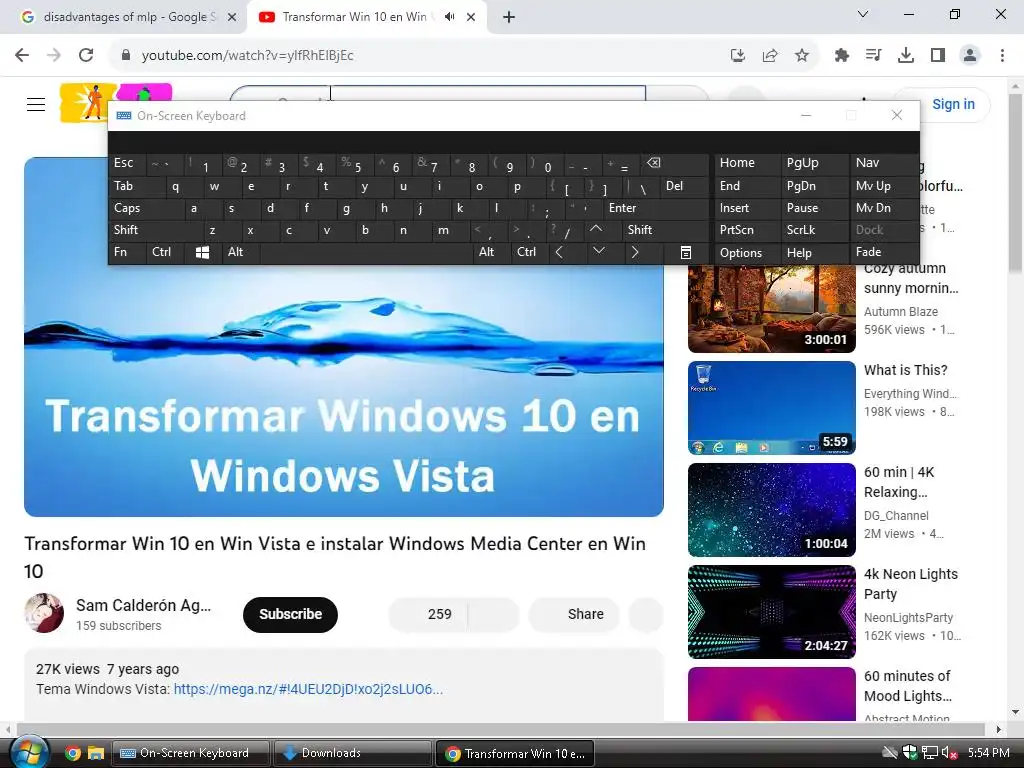Open the Chrome profile avatar
The image size is (1024, 768).
[970, 56]
